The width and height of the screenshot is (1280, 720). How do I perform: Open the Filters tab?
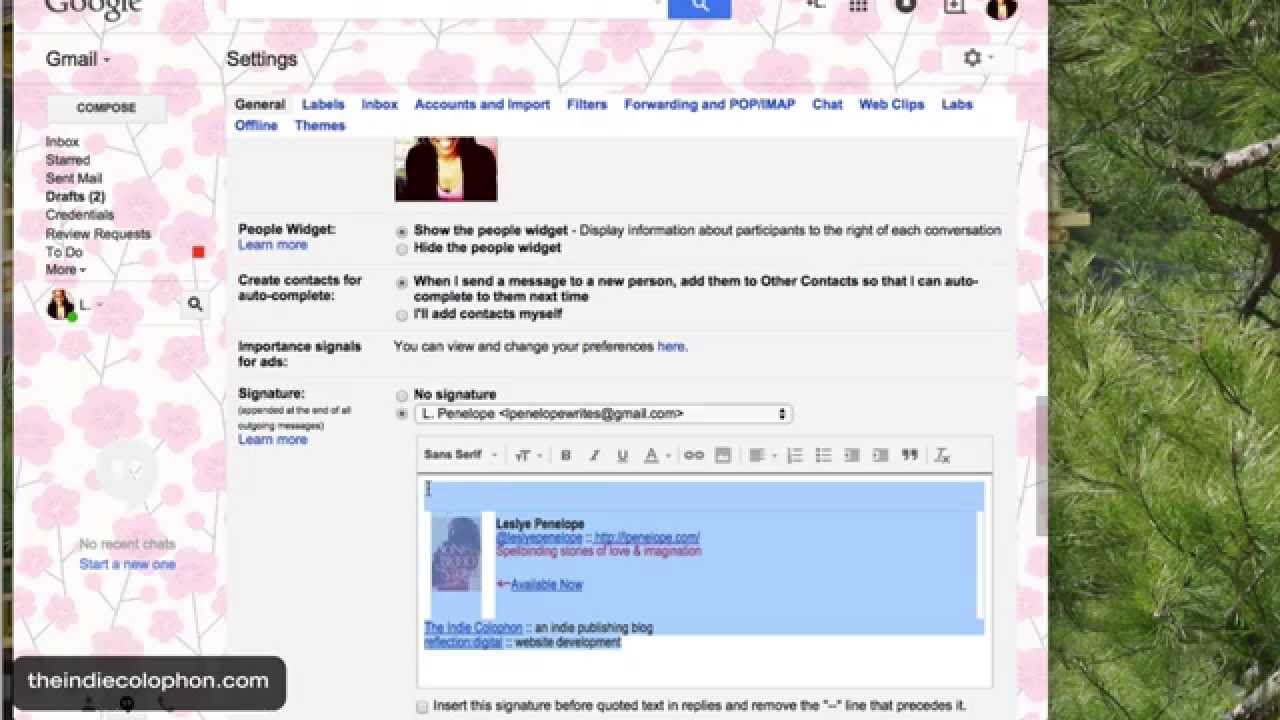pos(587,104)
